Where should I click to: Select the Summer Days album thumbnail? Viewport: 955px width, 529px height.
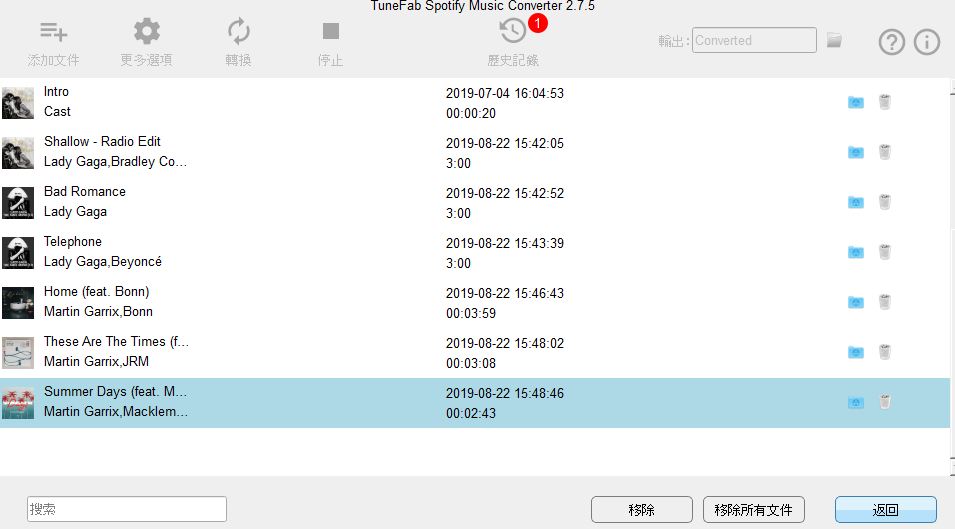[x=18, y=402]
